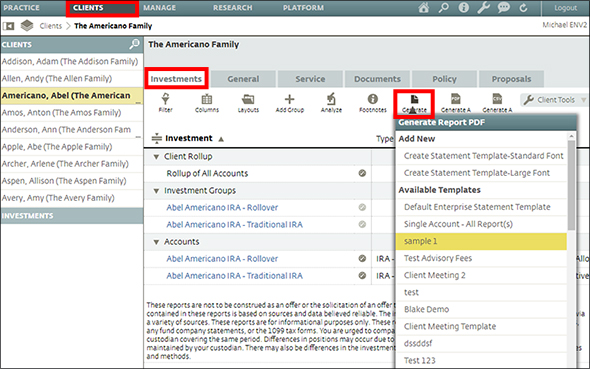Screen dimensions: 590x369
Task: Open the Filter tool
Action: (166, 103)
